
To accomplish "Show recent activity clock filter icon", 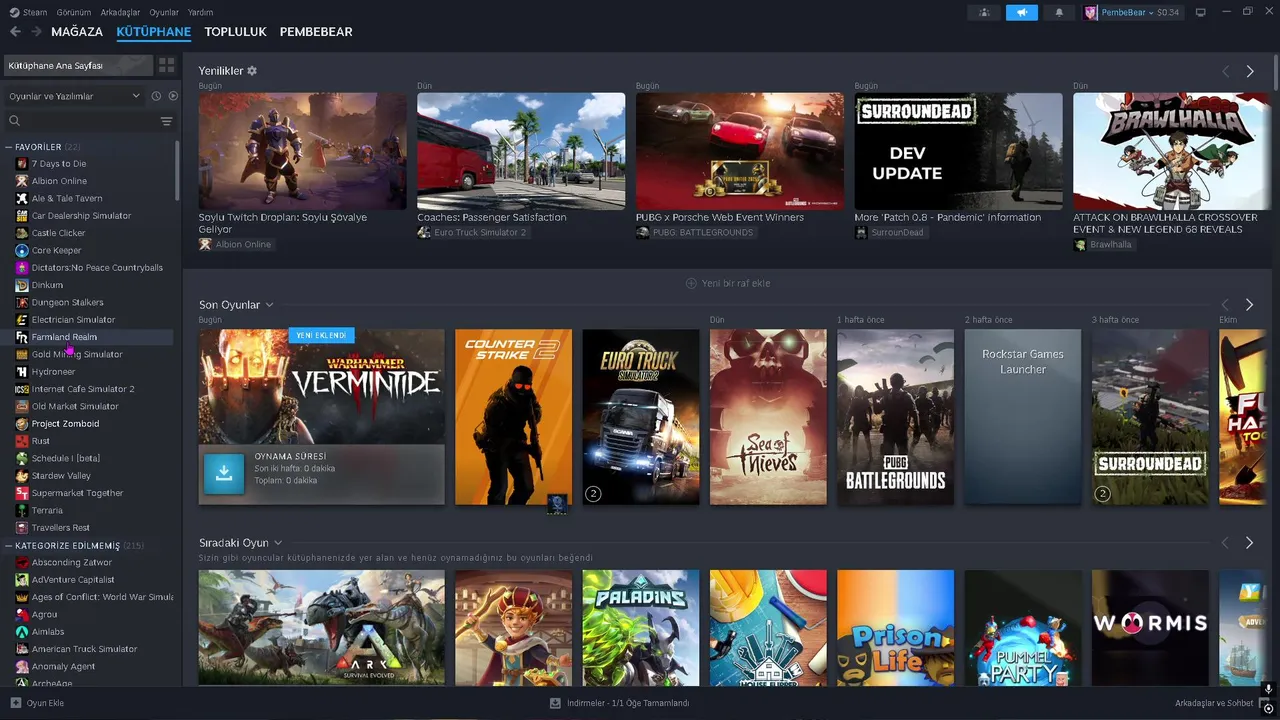I will (156, 96).
